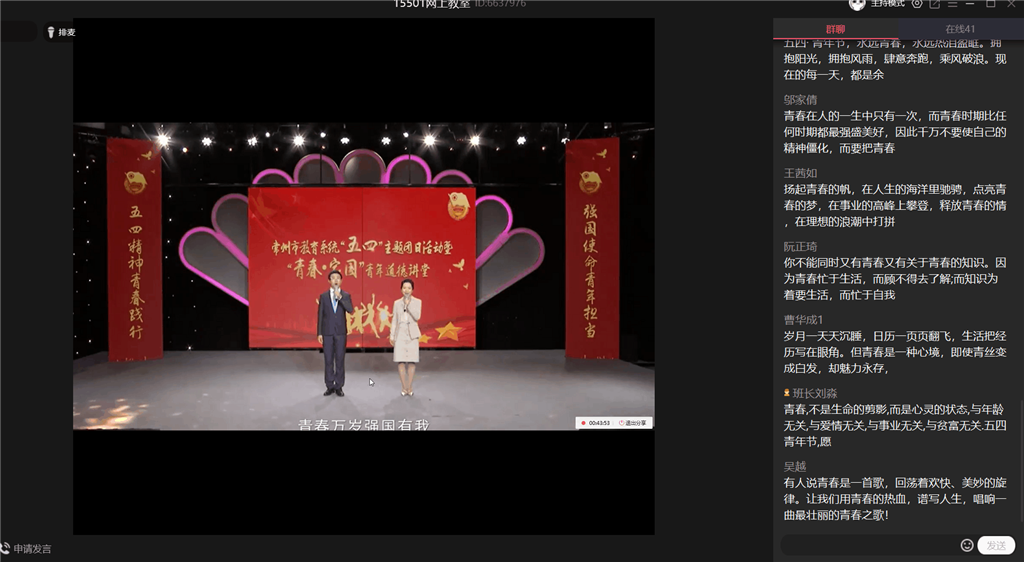Click the monitor badge icon beside 班长刘淼
The image size is (1024, 562).
(x=787, y=394)
